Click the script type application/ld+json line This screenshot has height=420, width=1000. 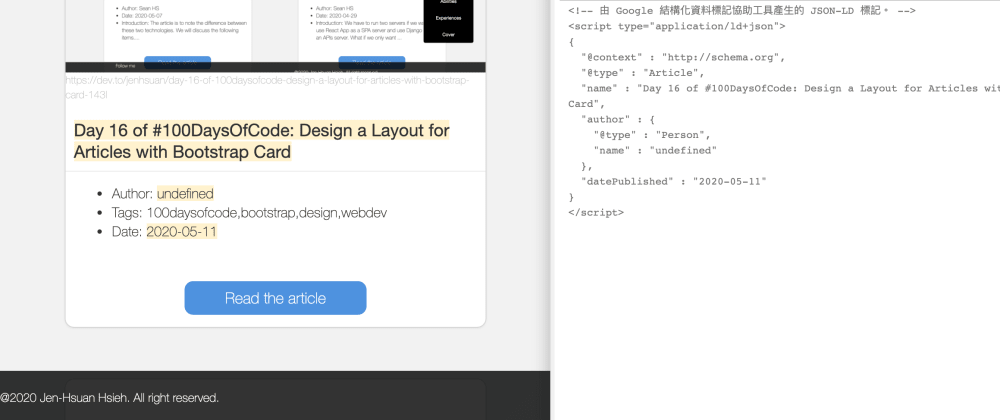(x=677, y=26)
